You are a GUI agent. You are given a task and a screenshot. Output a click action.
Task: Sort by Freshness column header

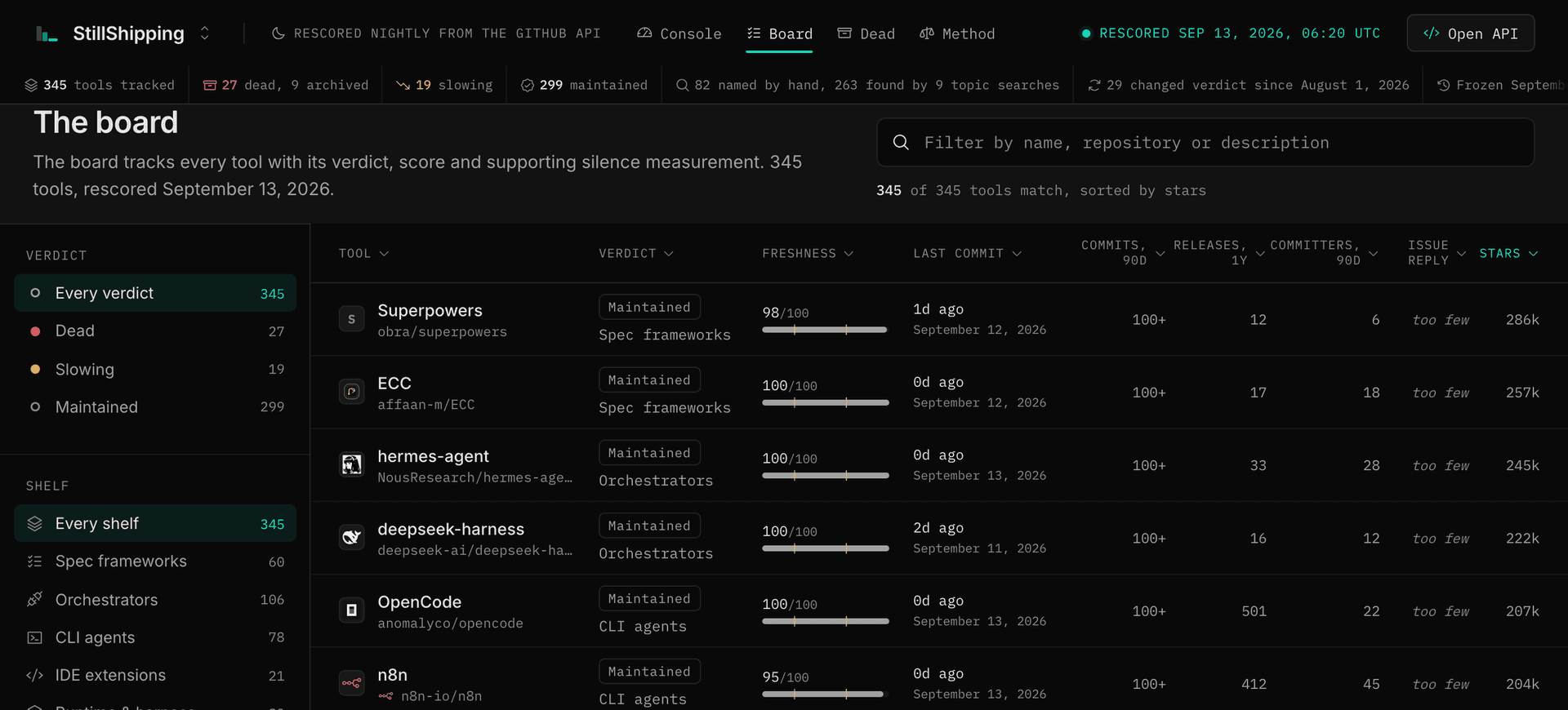[x=808, y=254]
